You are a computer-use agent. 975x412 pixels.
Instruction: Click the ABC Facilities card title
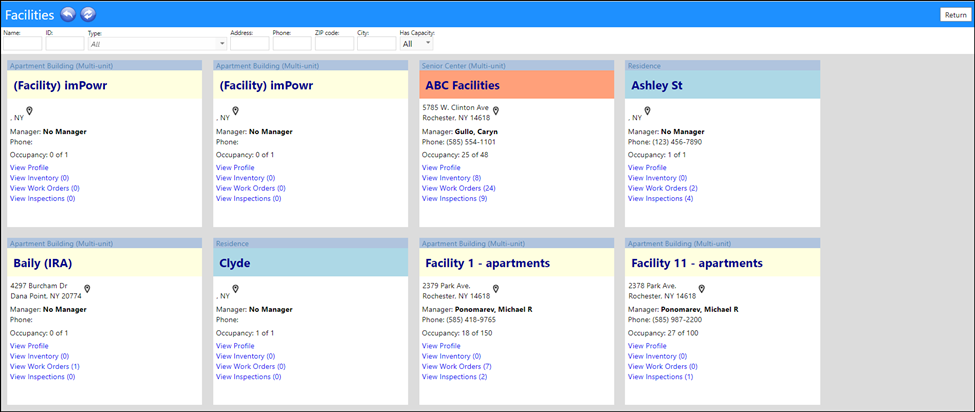[x=463, y=86]
